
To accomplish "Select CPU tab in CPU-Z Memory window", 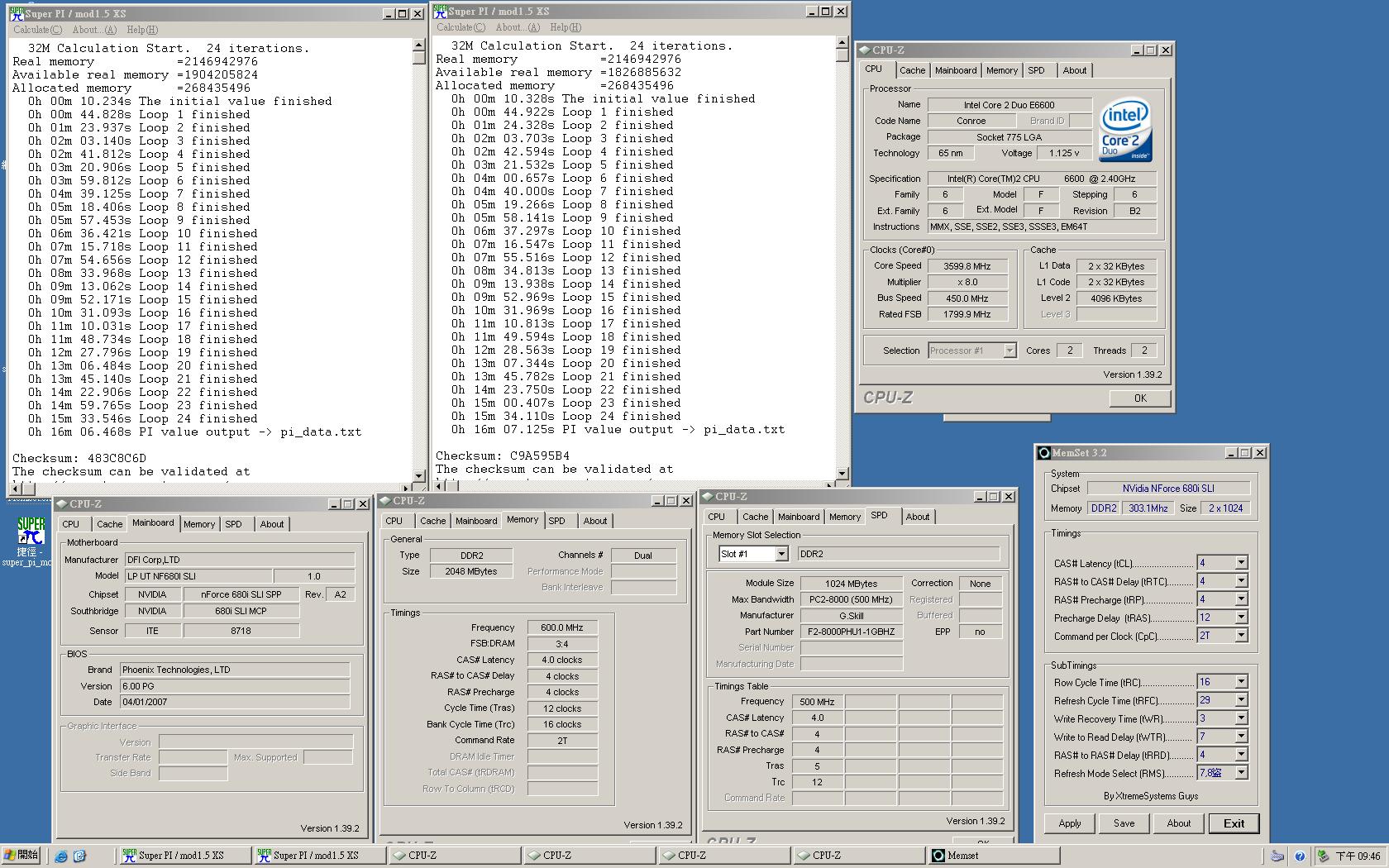I will pos(394,521).
